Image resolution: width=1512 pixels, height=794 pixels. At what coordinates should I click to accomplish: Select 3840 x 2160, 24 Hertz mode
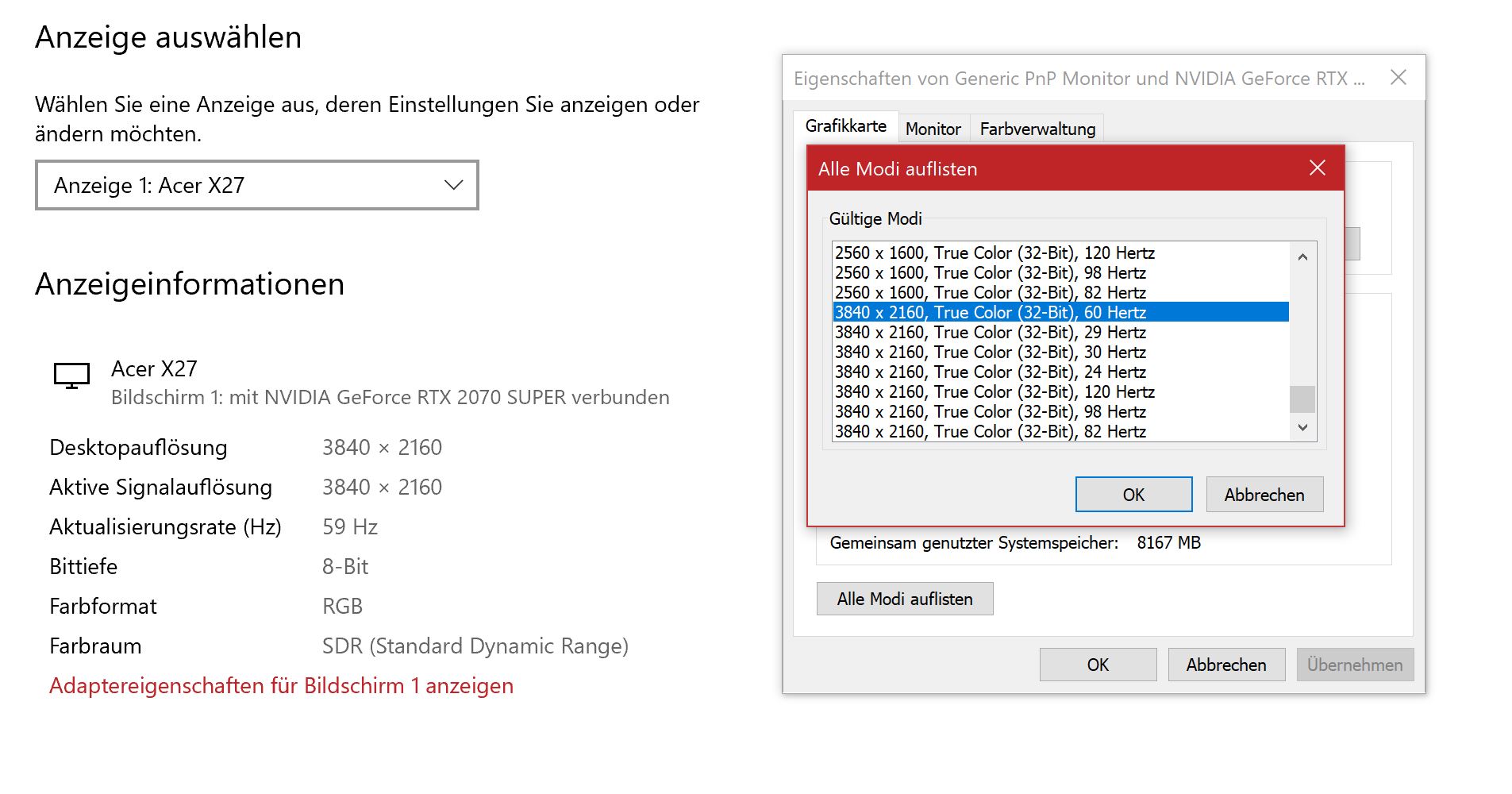[1060, 372]
